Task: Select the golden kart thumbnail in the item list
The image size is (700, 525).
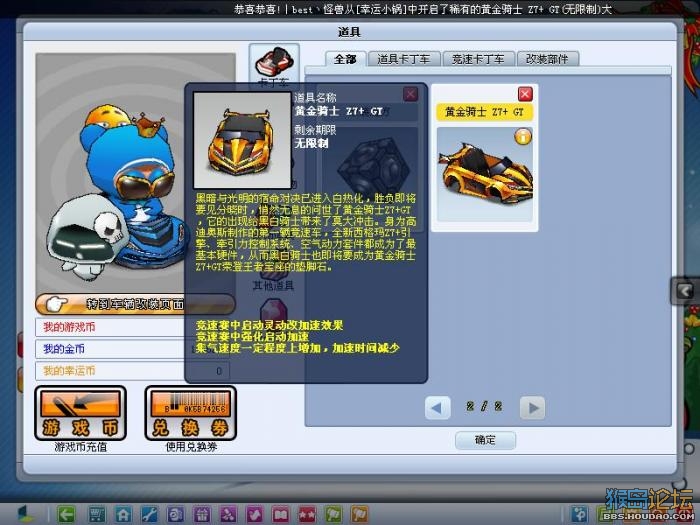Action: point(485,175)
